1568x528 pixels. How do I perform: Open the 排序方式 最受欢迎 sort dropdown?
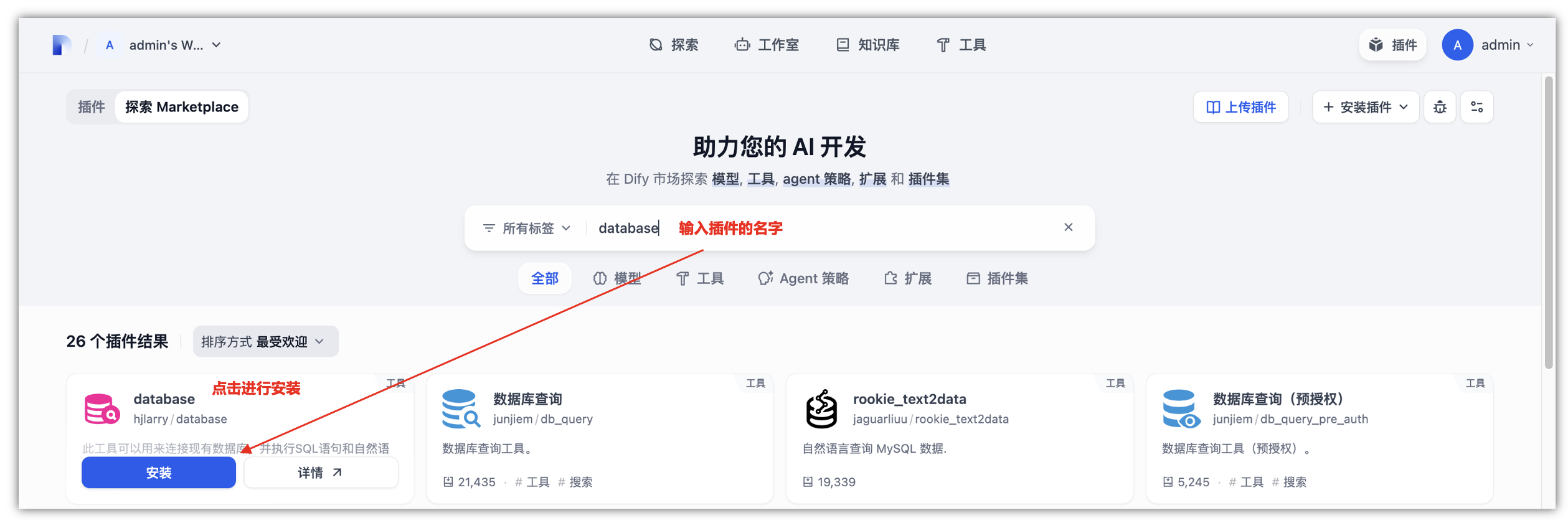click(x=265, y=341)
